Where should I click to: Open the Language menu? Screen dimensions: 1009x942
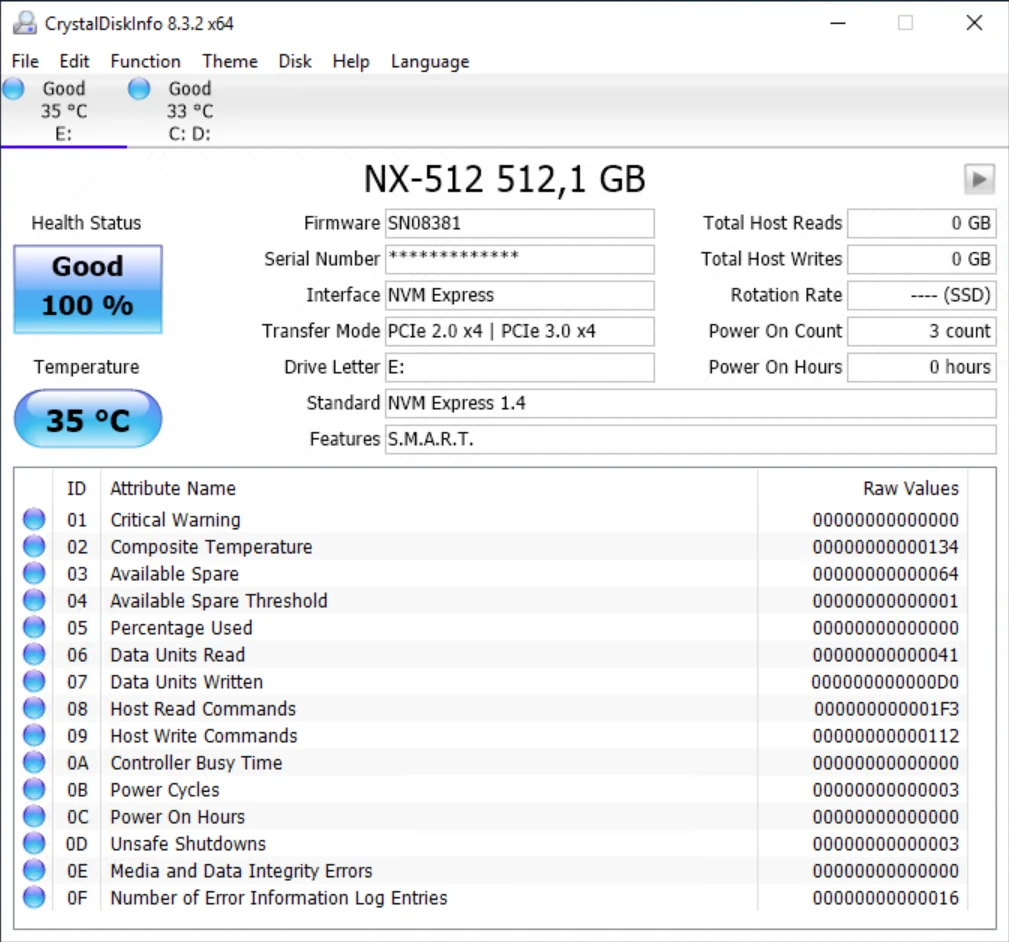click(429, 61)
